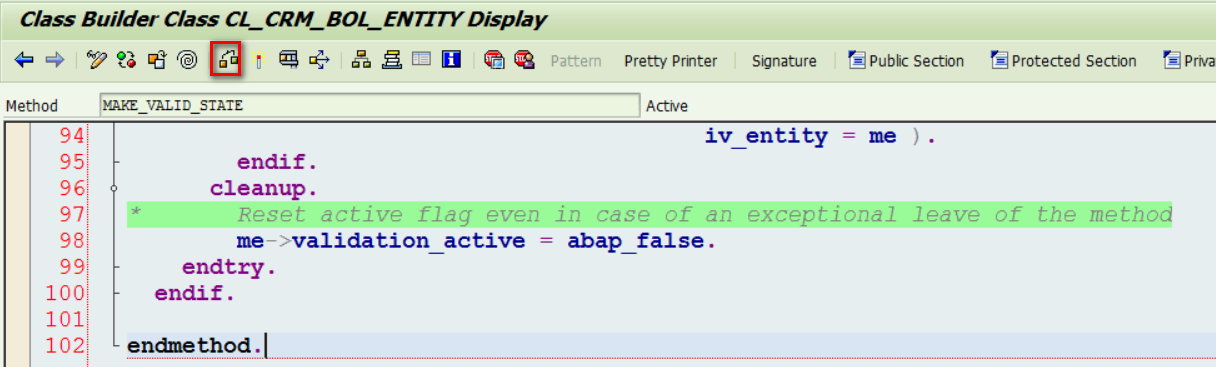Click line number 94
The image size is (1216, 367).
coord(71,136)
